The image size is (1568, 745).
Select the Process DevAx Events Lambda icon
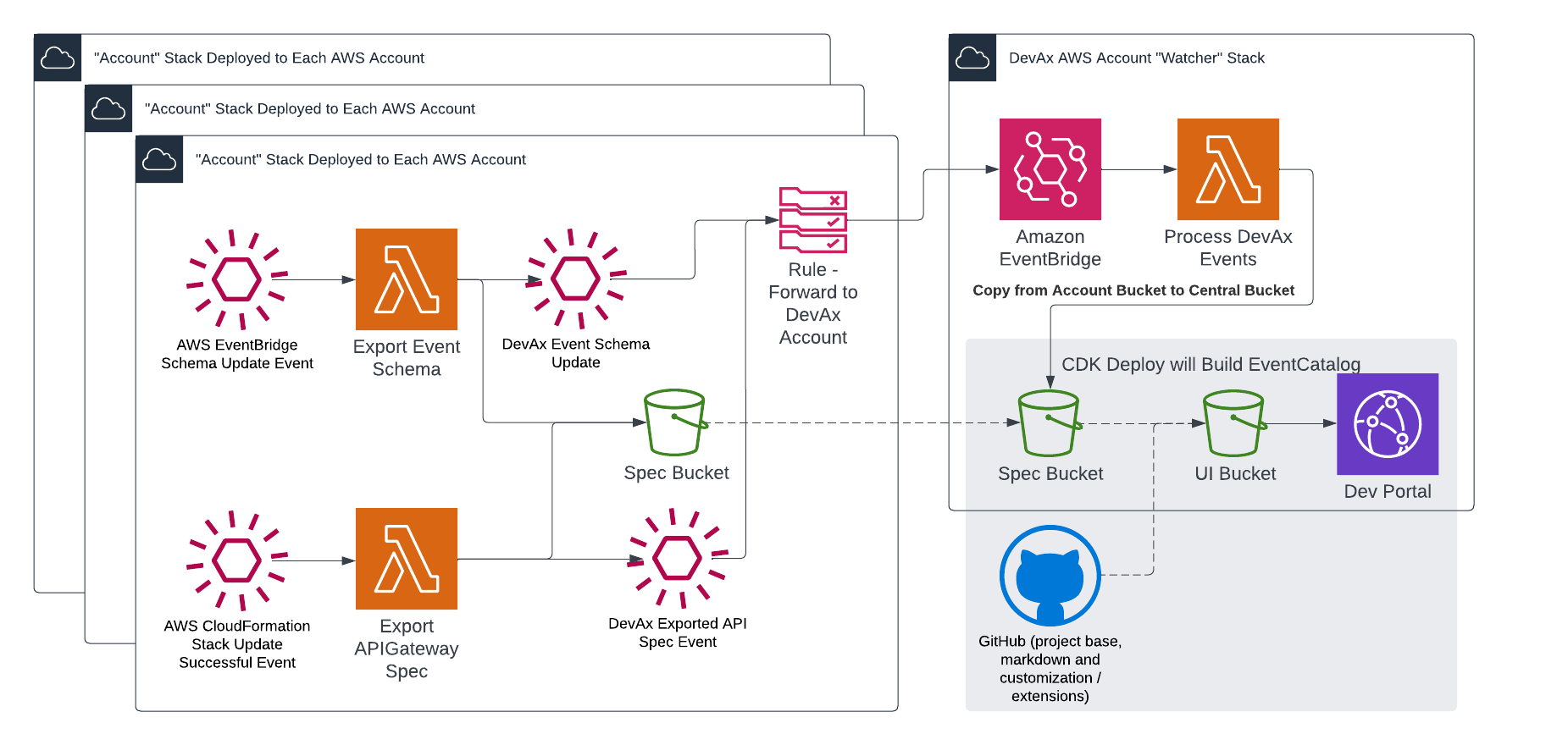(x=1228, y=169)
